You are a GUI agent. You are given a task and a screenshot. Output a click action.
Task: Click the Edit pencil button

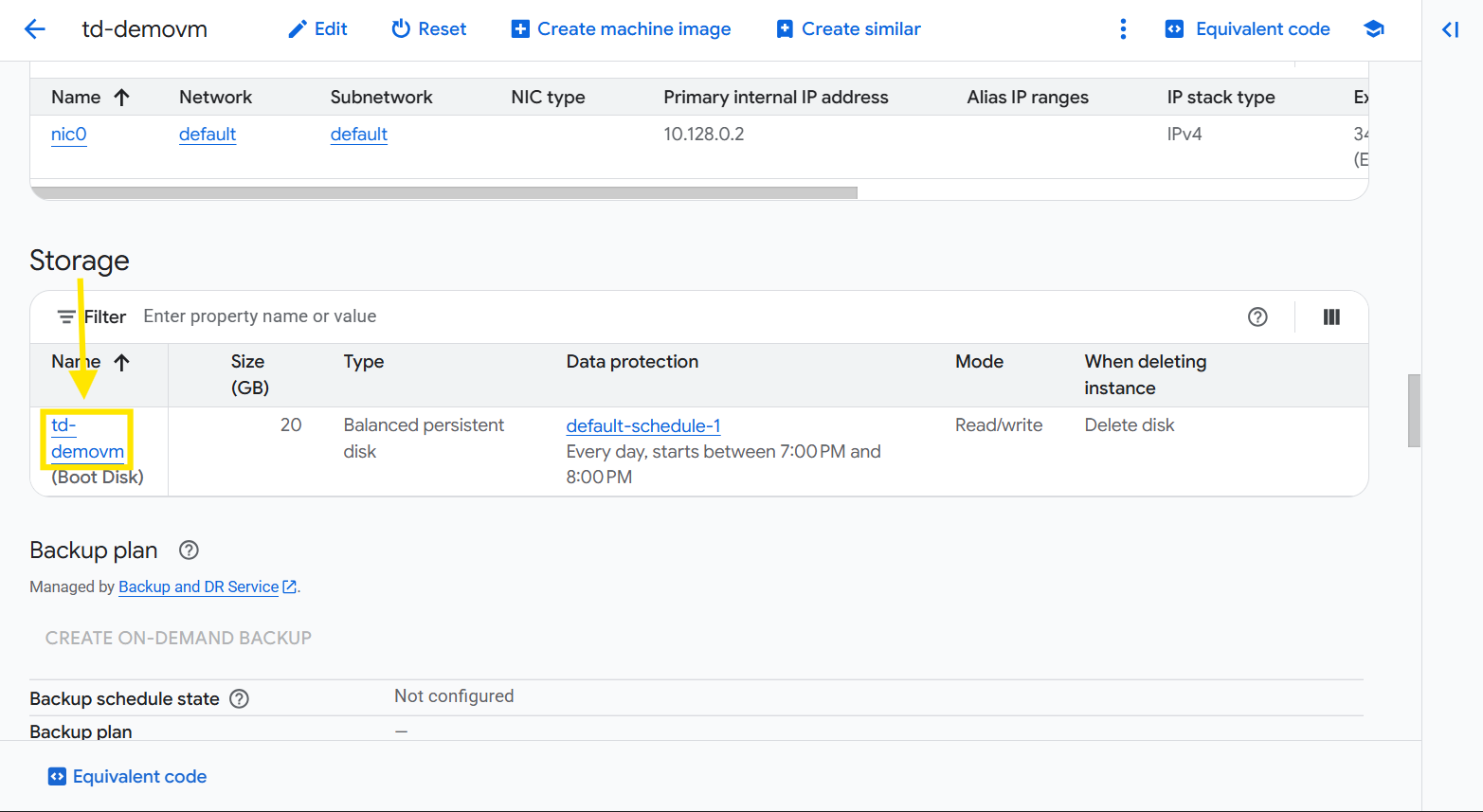point(317,29)
